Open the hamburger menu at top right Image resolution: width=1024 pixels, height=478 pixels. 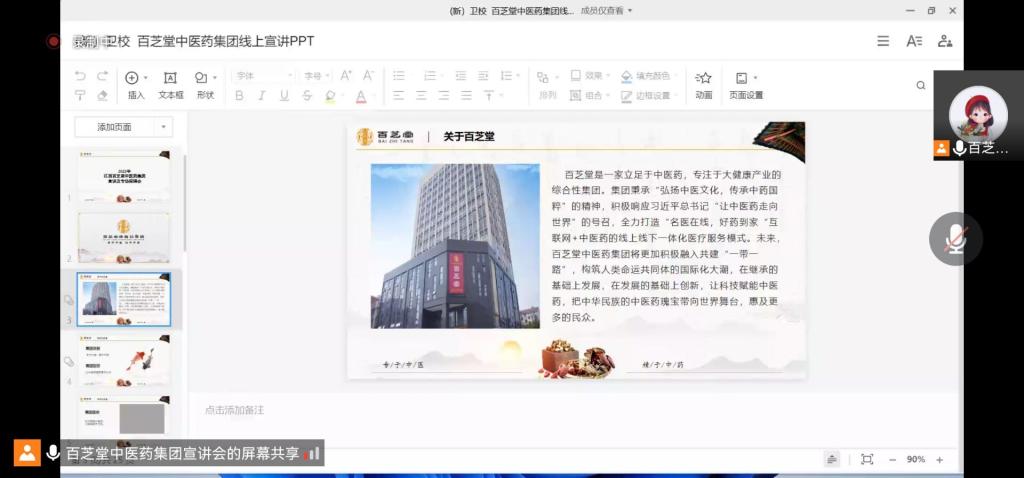(883, 41)
